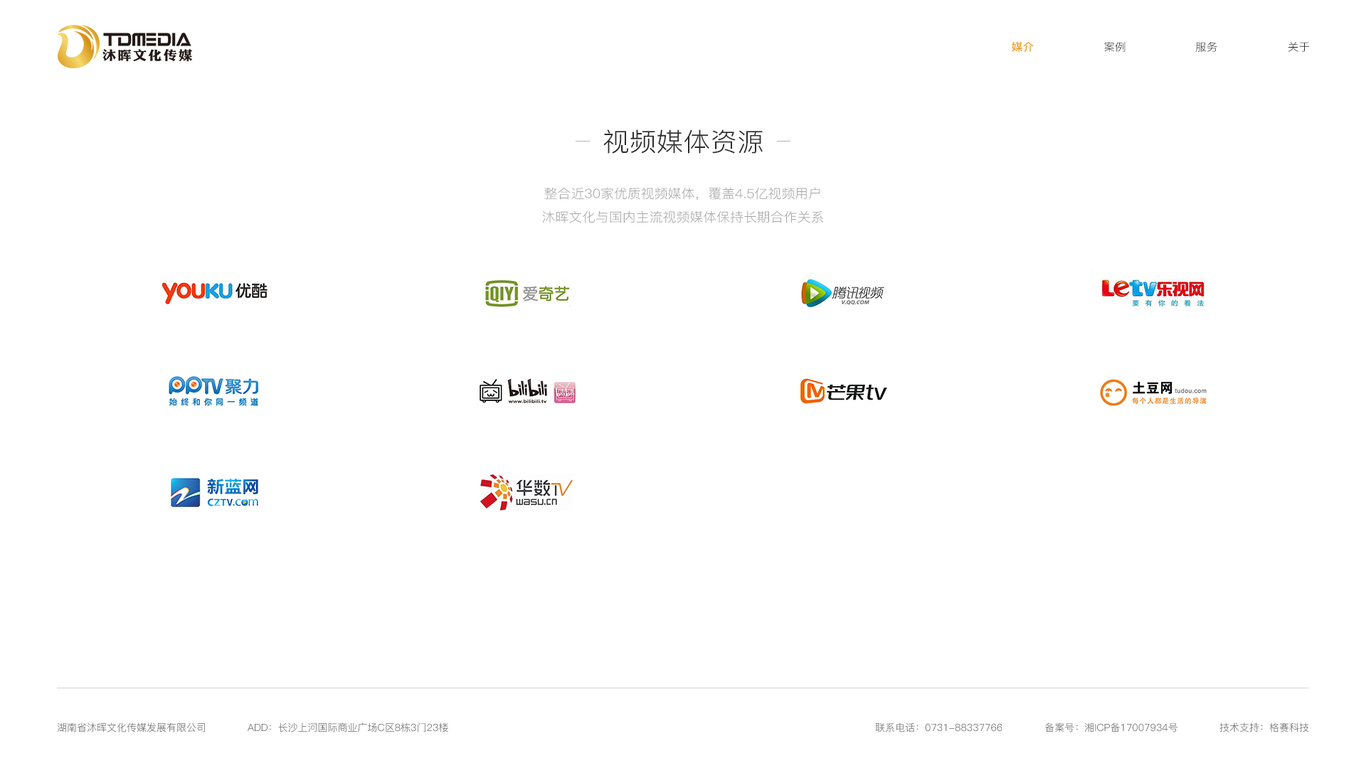Click the text 整合近30家优质视频媒体
The image size is (1366, 768).
point(619,193)
